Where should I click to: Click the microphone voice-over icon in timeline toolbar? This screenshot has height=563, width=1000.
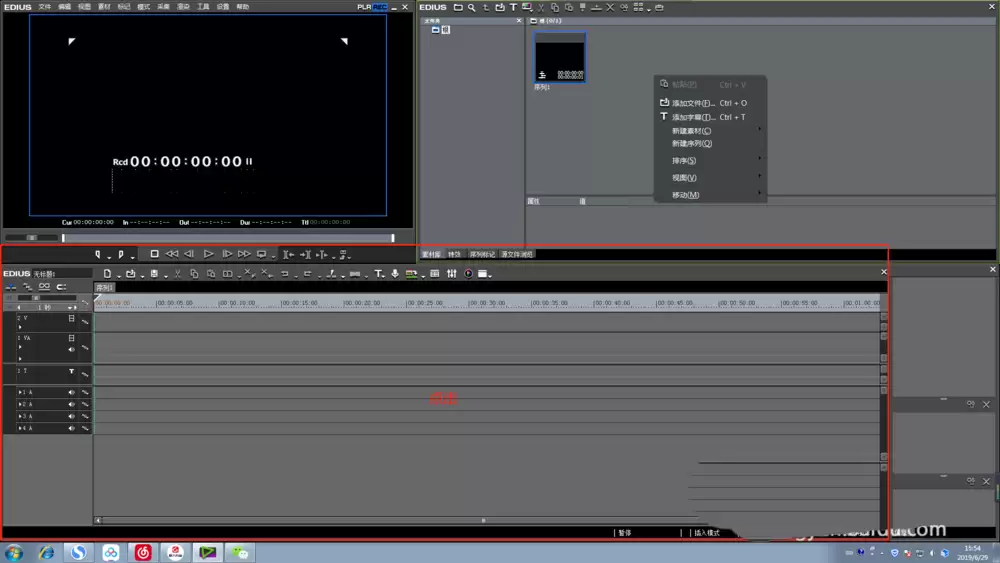[x=395, y=274]
